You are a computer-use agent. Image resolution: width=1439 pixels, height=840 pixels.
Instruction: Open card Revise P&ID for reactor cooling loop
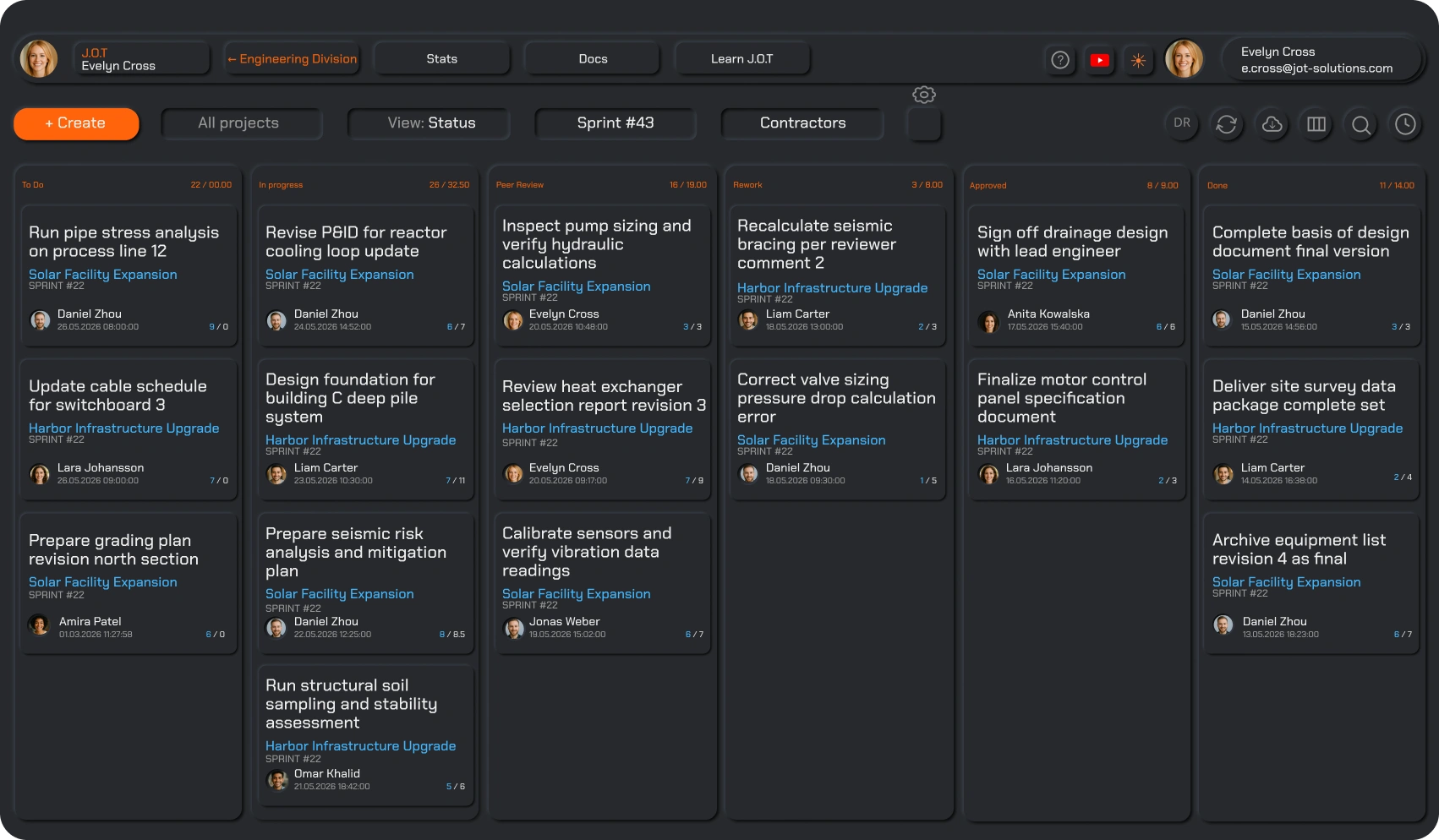pyautogui.click(x=365, y=275)
